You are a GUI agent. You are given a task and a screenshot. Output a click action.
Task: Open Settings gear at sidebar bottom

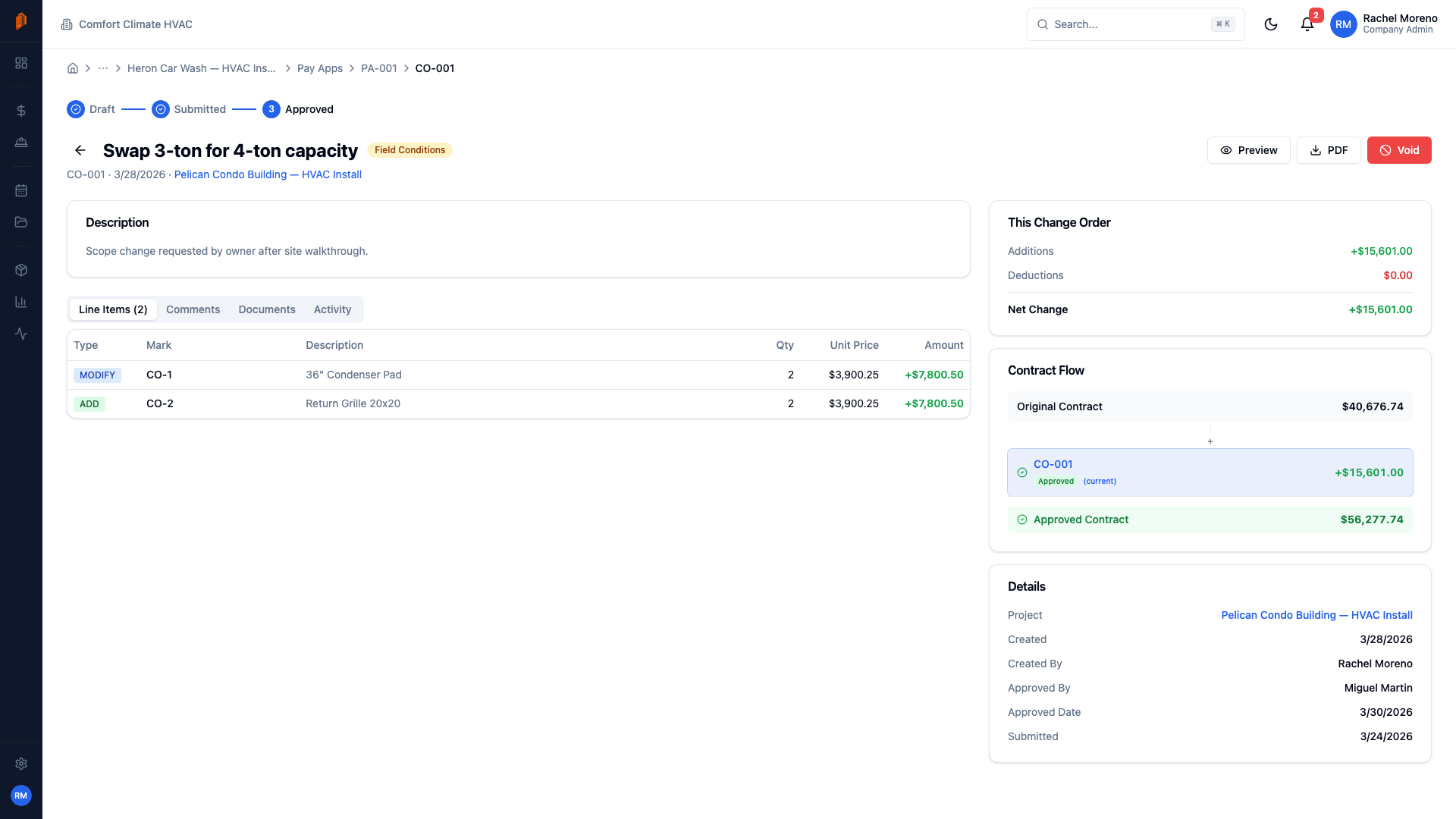click(21, 764)
